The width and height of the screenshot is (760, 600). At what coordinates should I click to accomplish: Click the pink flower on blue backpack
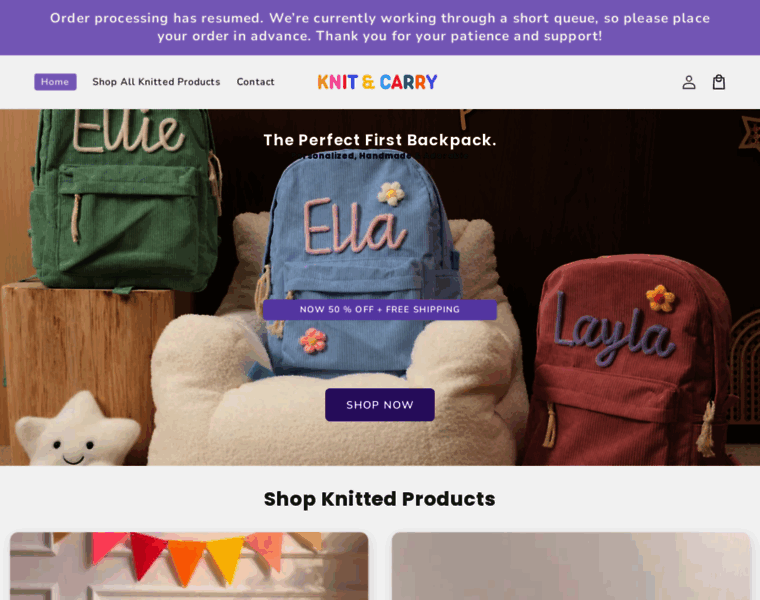pyautogui.click(x=313, y=340)
